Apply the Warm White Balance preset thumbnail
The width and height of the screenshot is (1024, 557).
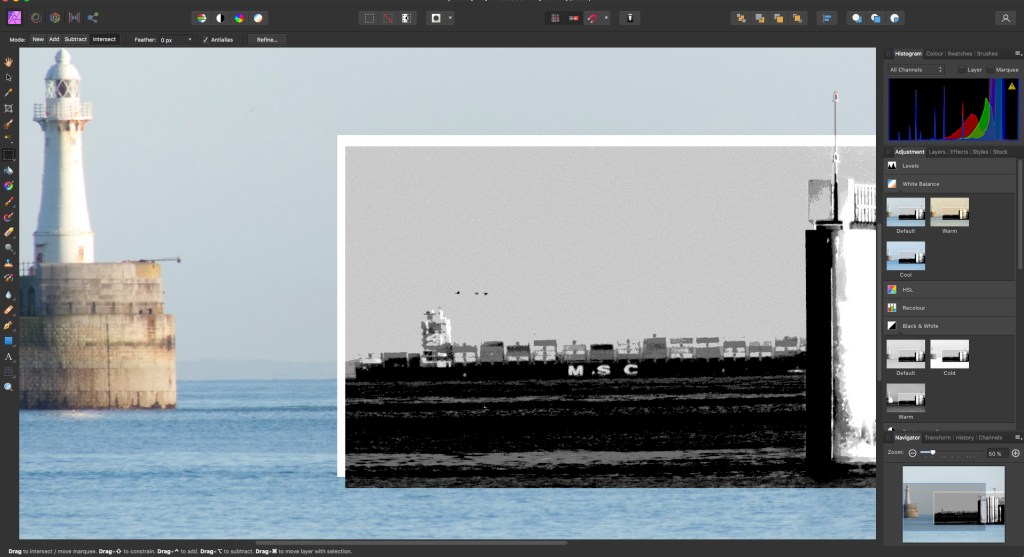[x=949, y=211]
